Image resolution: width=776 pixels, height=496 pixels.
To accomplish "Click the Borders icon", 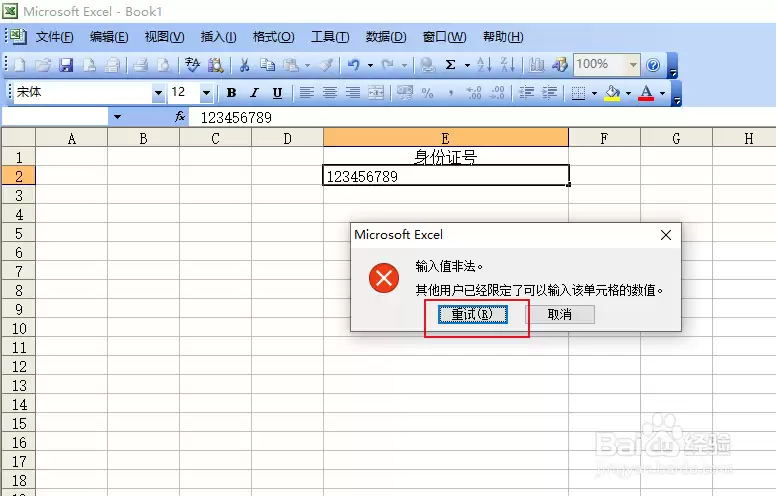I will tap(578, 93).
